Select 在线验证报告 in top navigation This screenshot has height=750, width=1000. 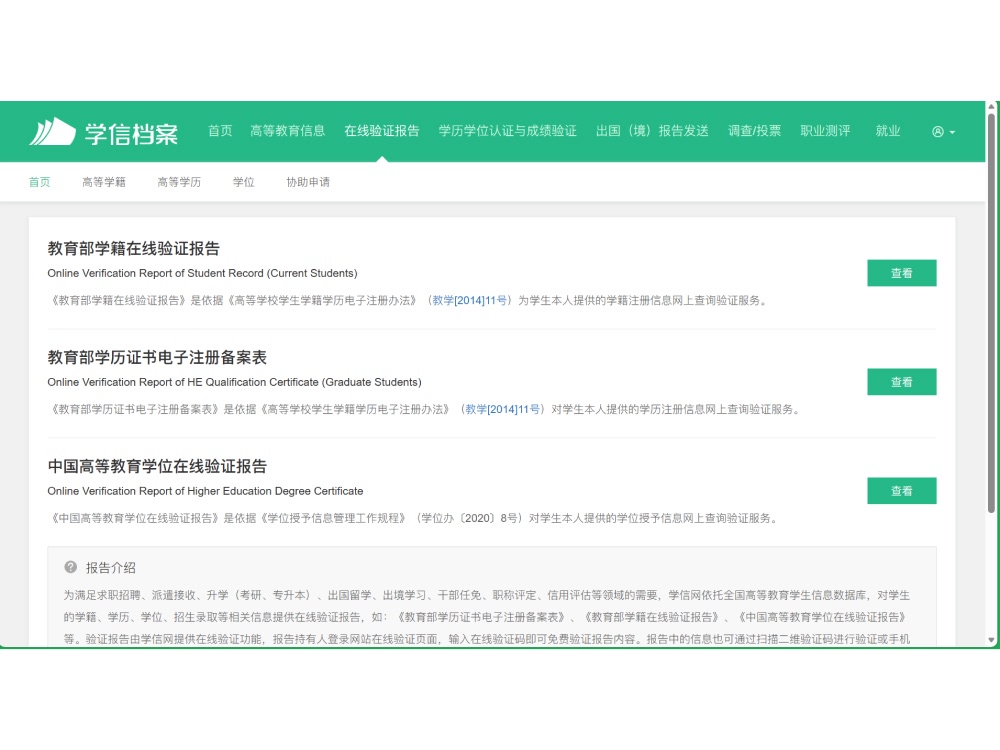coord(382,131)
